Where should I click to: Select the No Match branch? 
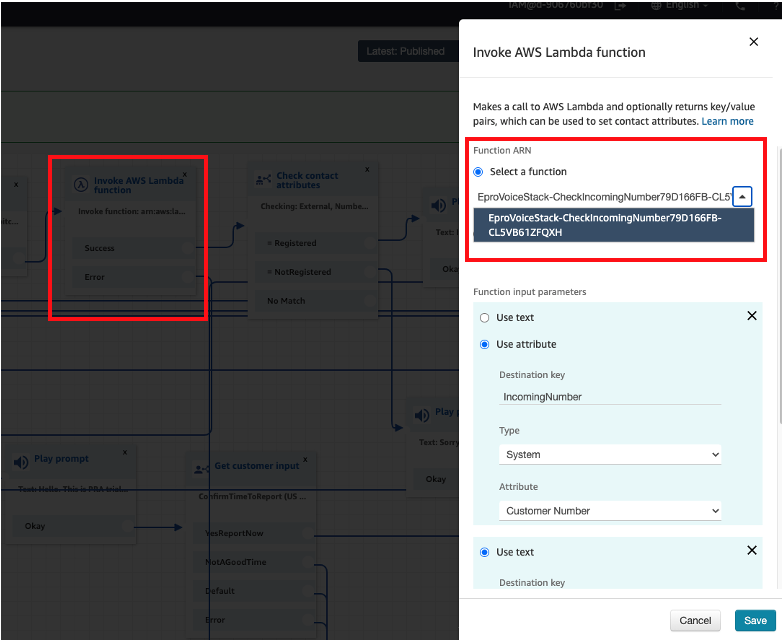[x=317, y=301]
